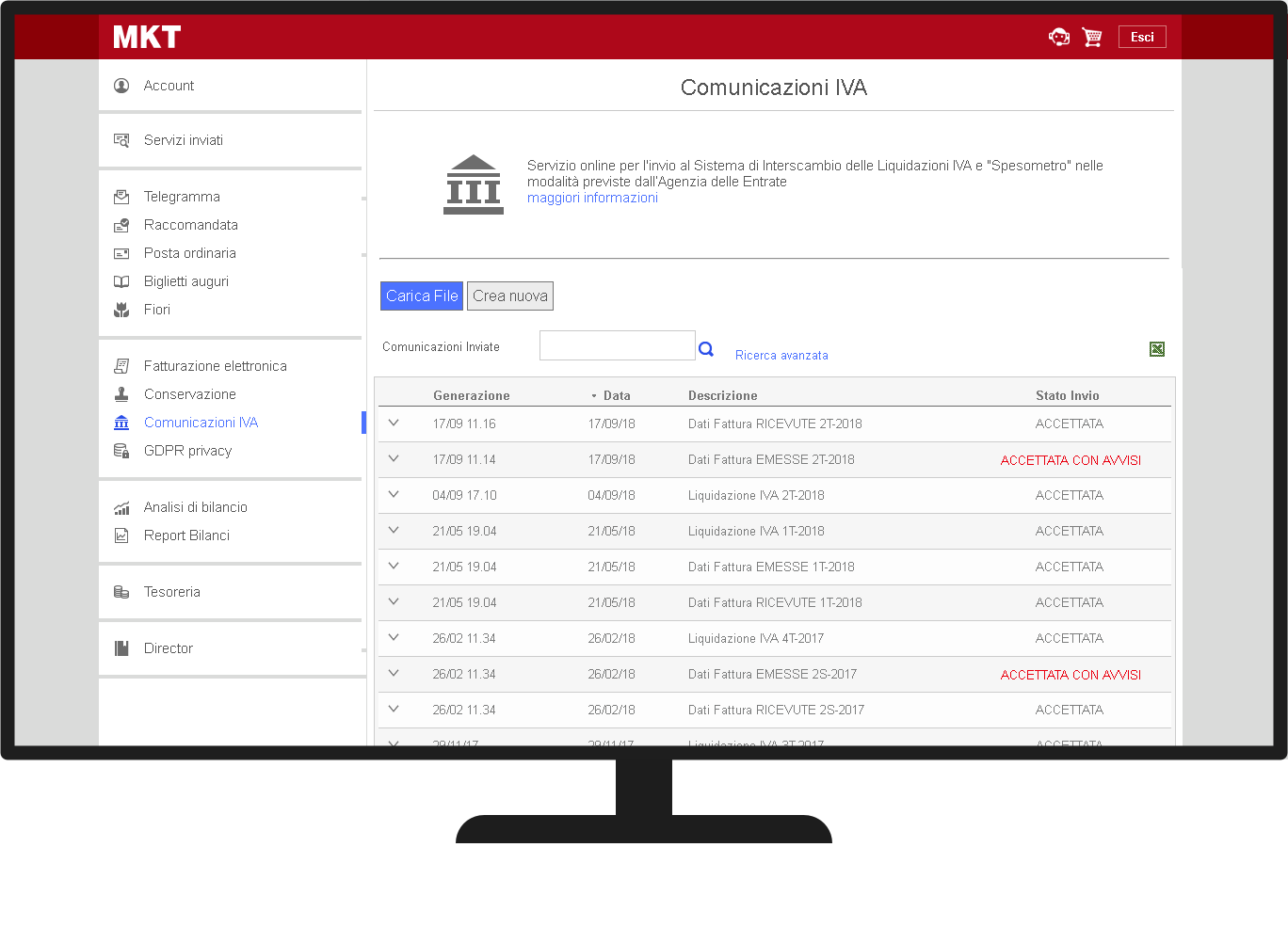Screen dimensions: 1288x927
Task: Open the shopping cart icon
Action: click(x=1092, y=37)
